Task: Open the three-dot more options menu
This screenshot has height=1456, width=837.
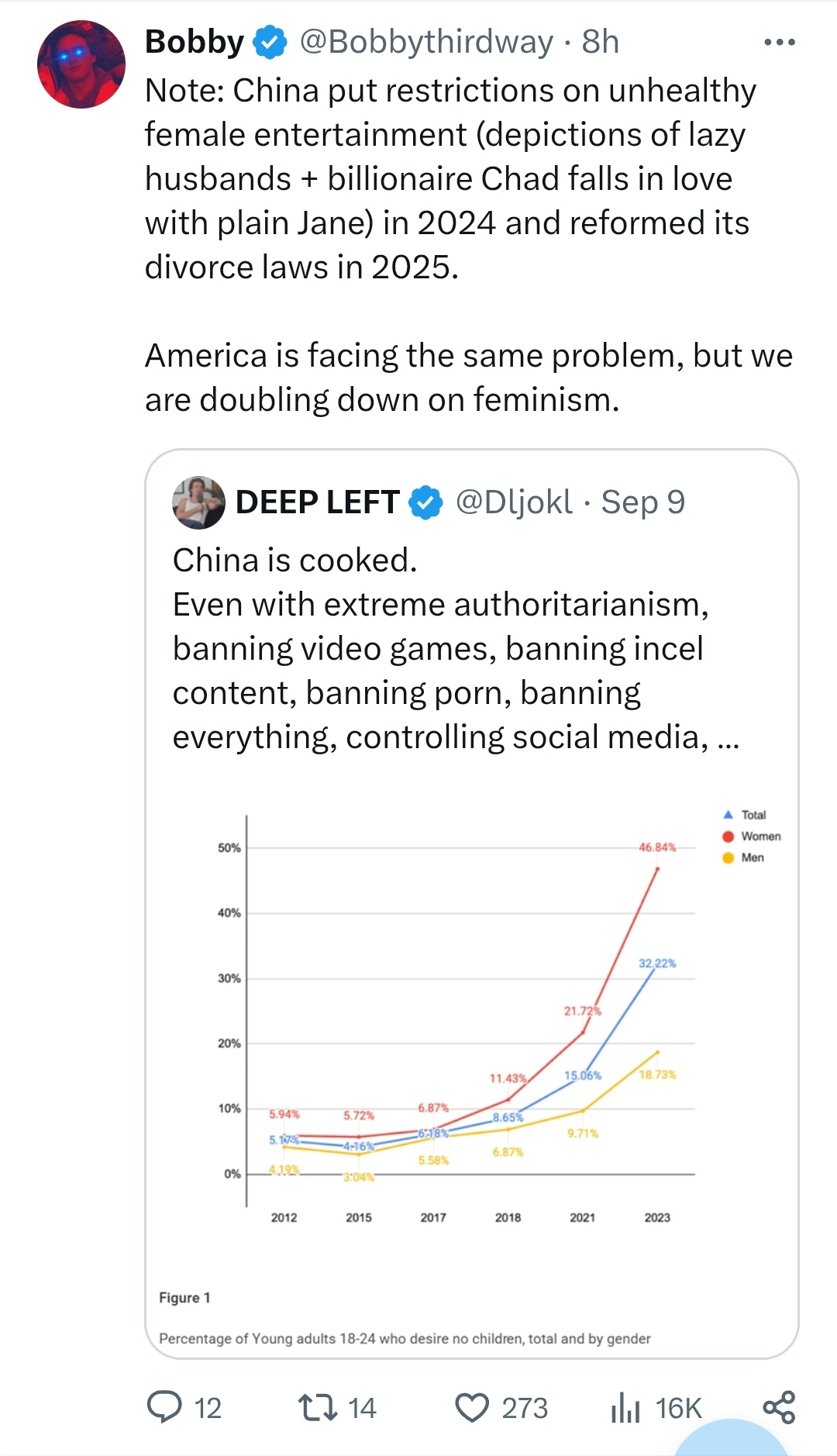Action: 780,42
